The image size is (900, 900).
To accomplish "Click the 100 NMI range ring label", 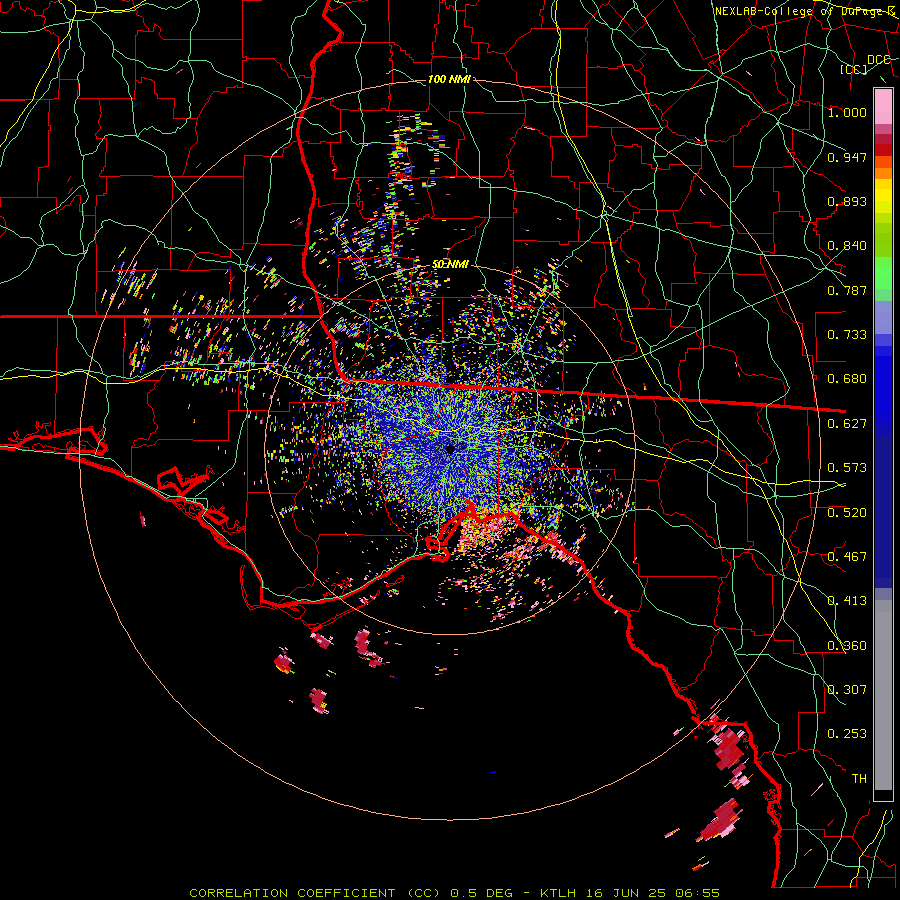I will coord(449,79).
